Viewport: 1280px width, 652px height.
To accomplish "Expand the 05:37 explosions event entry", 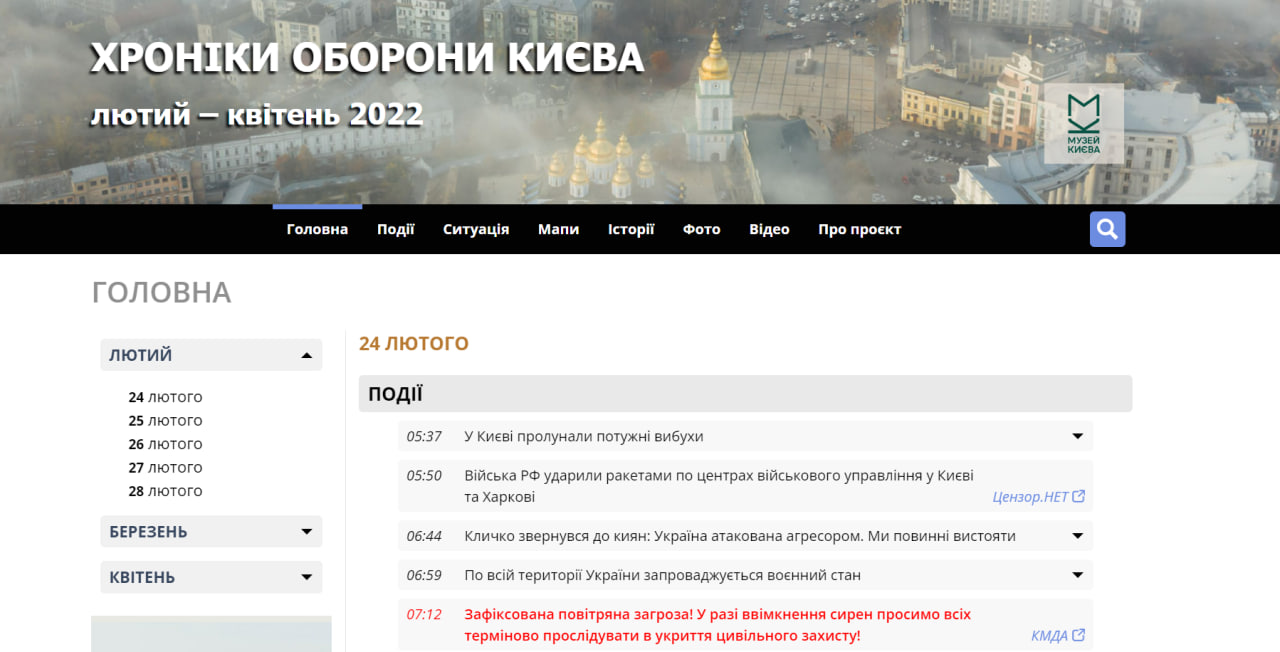I will coord(1078,437).
